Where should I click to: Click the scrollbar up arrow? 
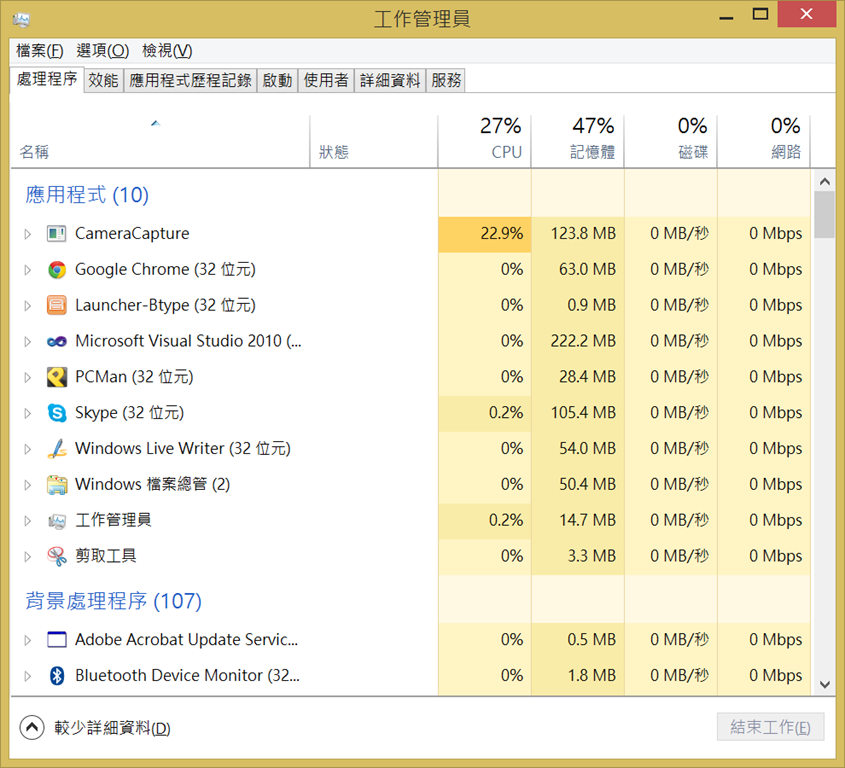[x=825, y=182]
